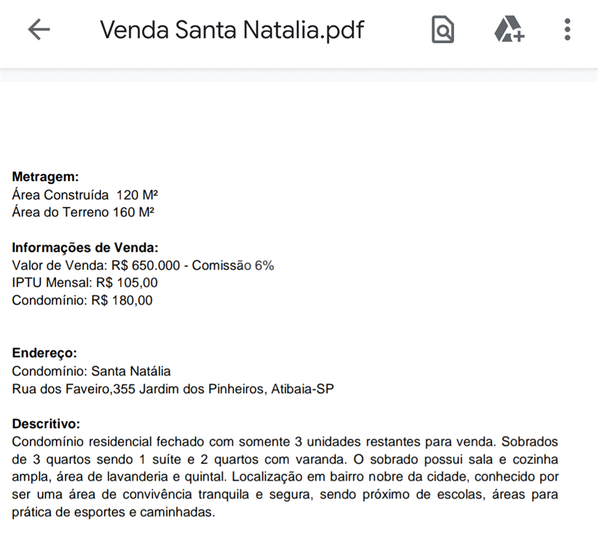Click the Área Construída 120 M² line
Viewport: 598px width, 535px height.
pos(85,195)
